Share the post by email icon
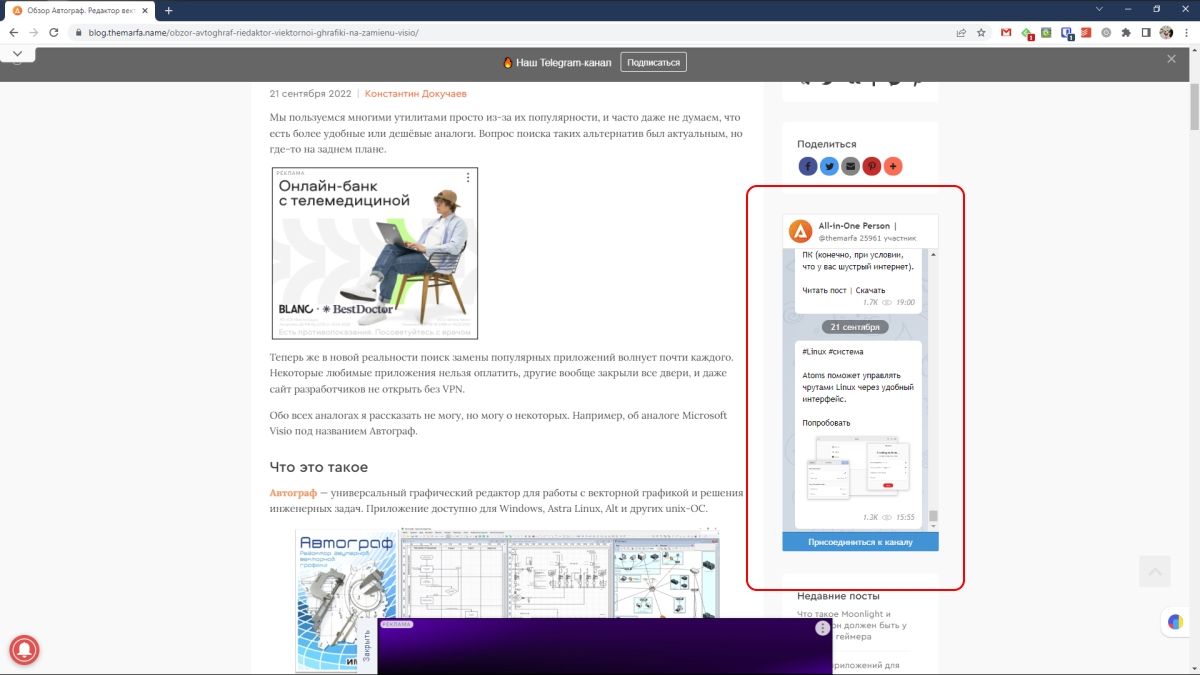1200x675 pixels. [850, 166]
